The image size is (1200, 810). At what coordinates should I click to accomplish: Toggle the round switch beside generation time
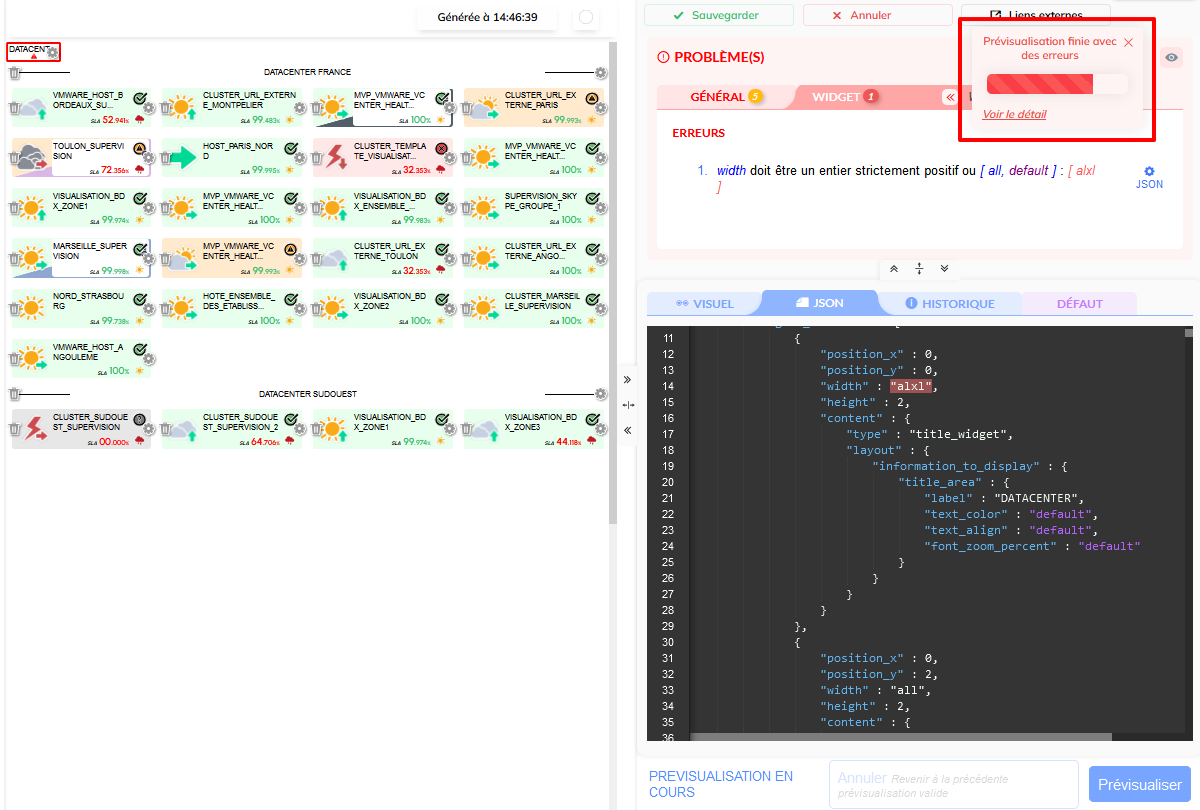click(x=586, y=17)
